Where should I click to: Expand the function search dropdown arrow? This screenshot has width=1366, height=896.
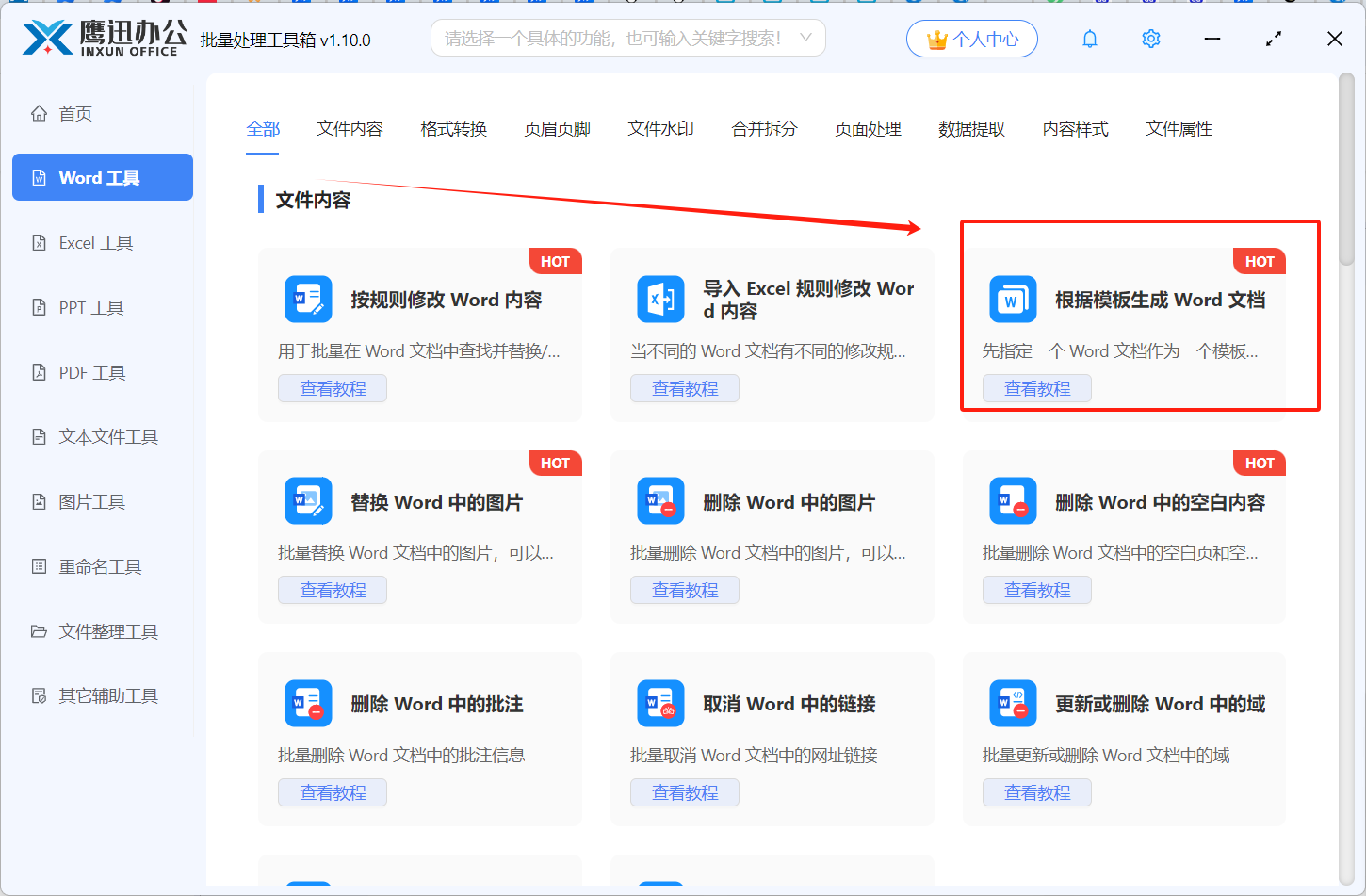point(805,39)
